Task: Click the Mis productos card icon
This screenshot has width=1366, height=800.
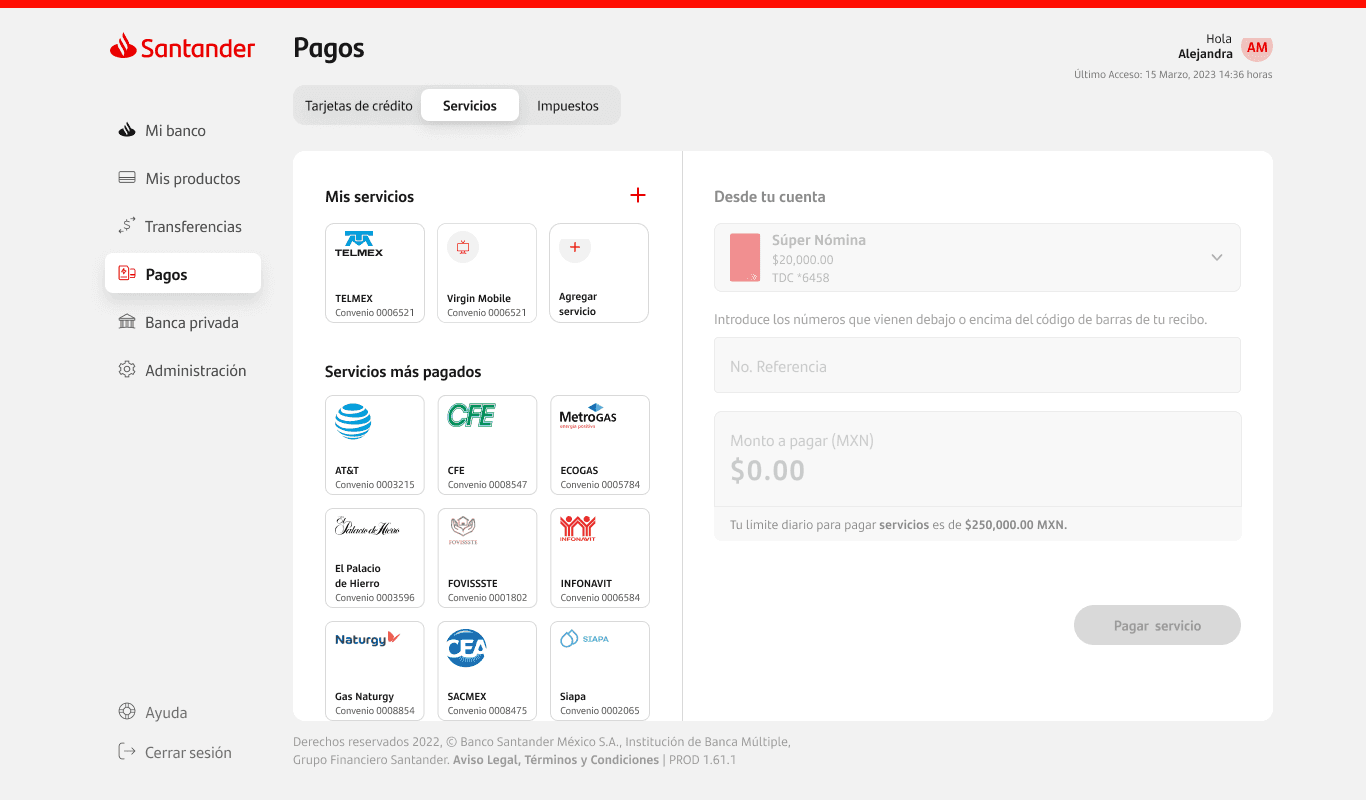Action: (x=127, y=178)
